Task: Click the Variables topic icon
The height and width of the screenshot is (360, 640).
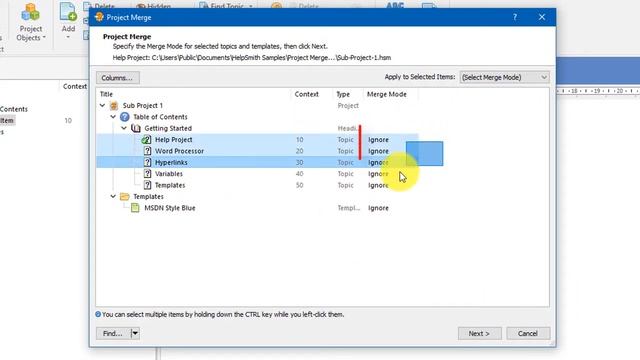Action: (x=147, y=174)
